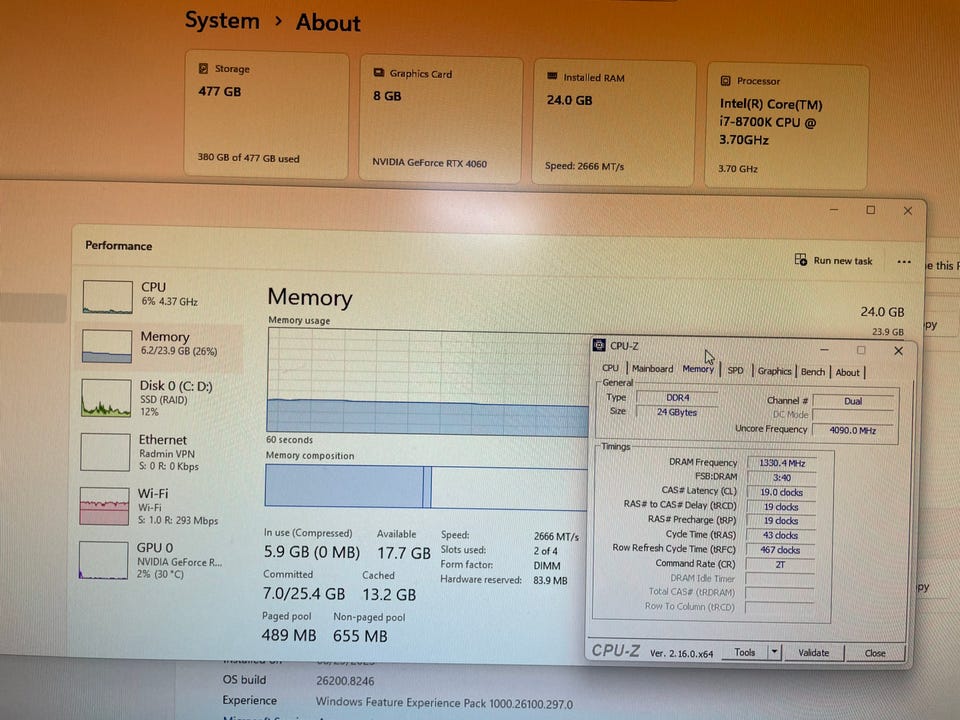Click the FSB:DRAM value 3:40
The height and width of the screenshot is (720, 960).
pyautogui.click(x=782, y=478)
